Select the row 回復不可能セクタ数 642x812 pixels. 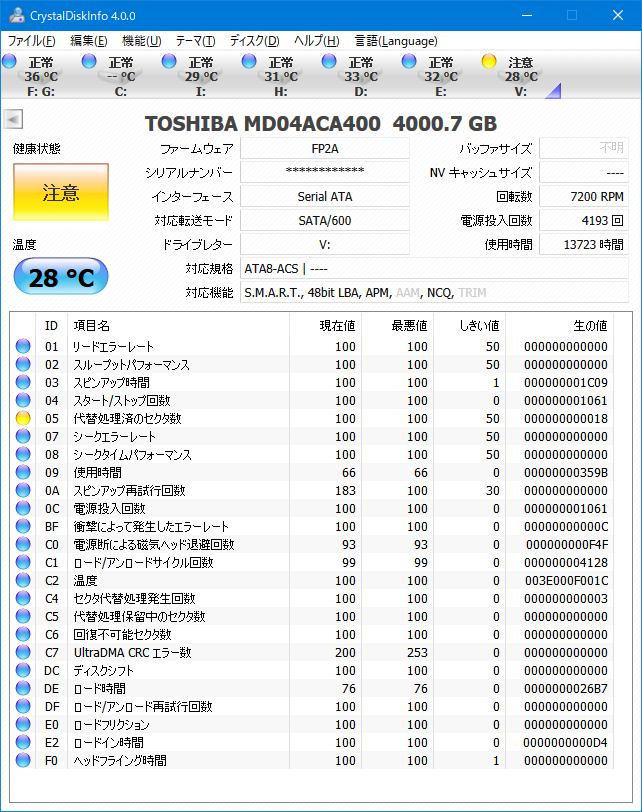[x=312, y=634]
